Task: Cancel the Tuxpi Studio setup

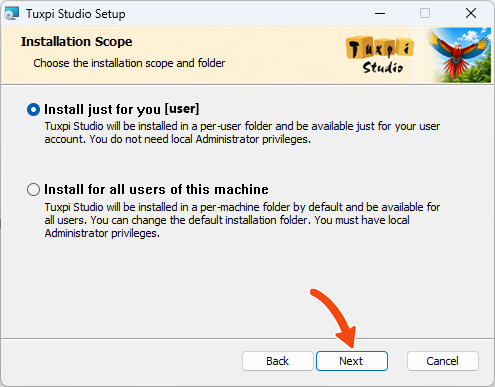Action: 443,361
